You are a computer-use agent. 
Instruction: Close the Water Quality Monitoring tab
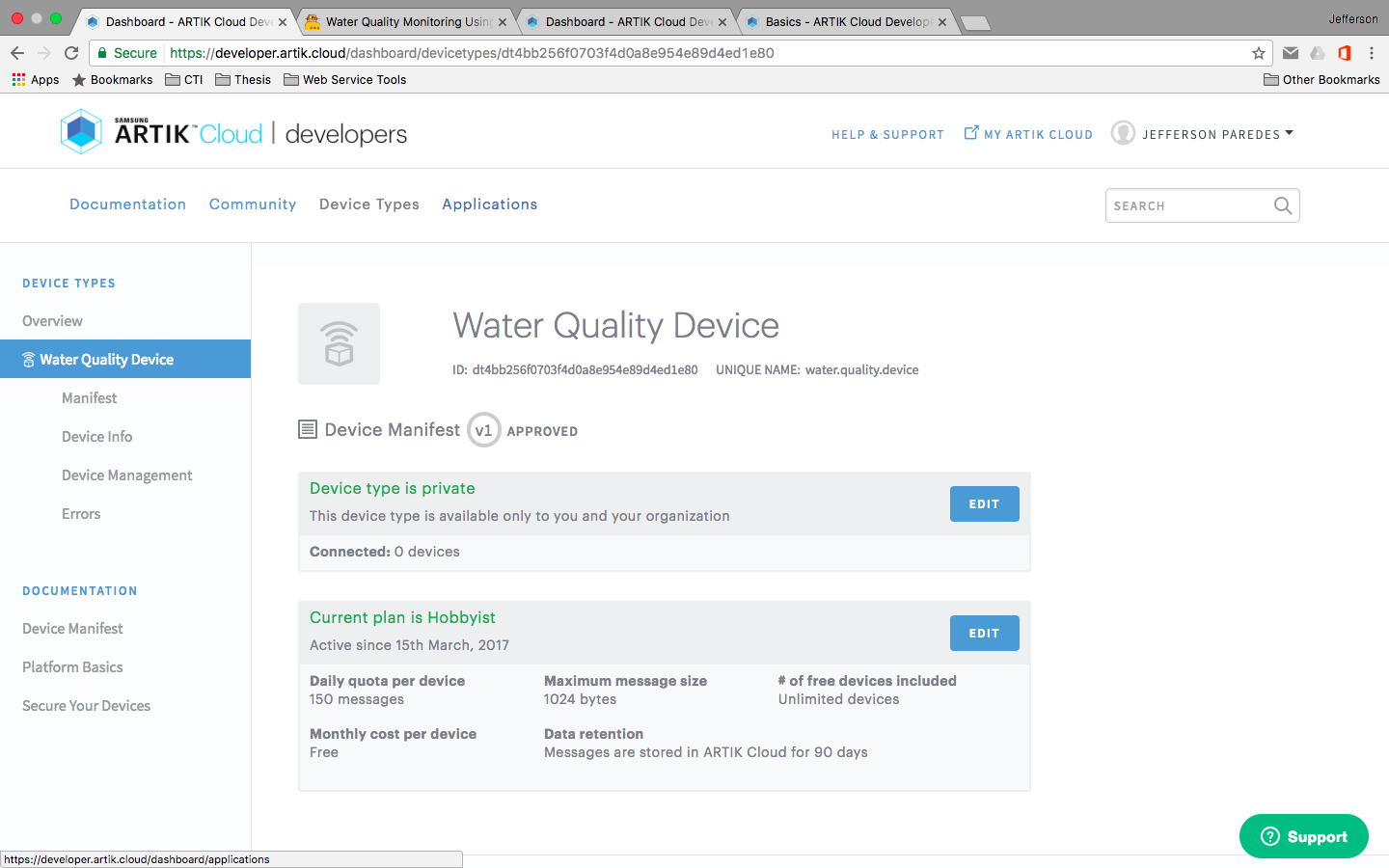pos(503,22)
